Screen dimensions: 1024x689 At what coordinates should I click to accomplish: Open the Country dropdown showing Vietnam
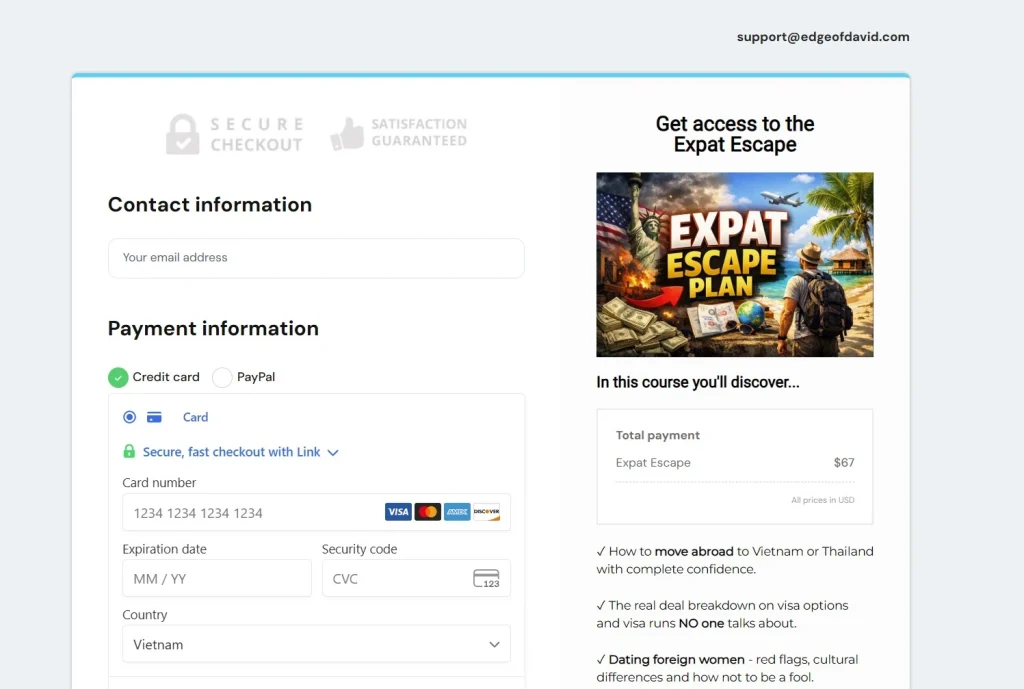316,645
